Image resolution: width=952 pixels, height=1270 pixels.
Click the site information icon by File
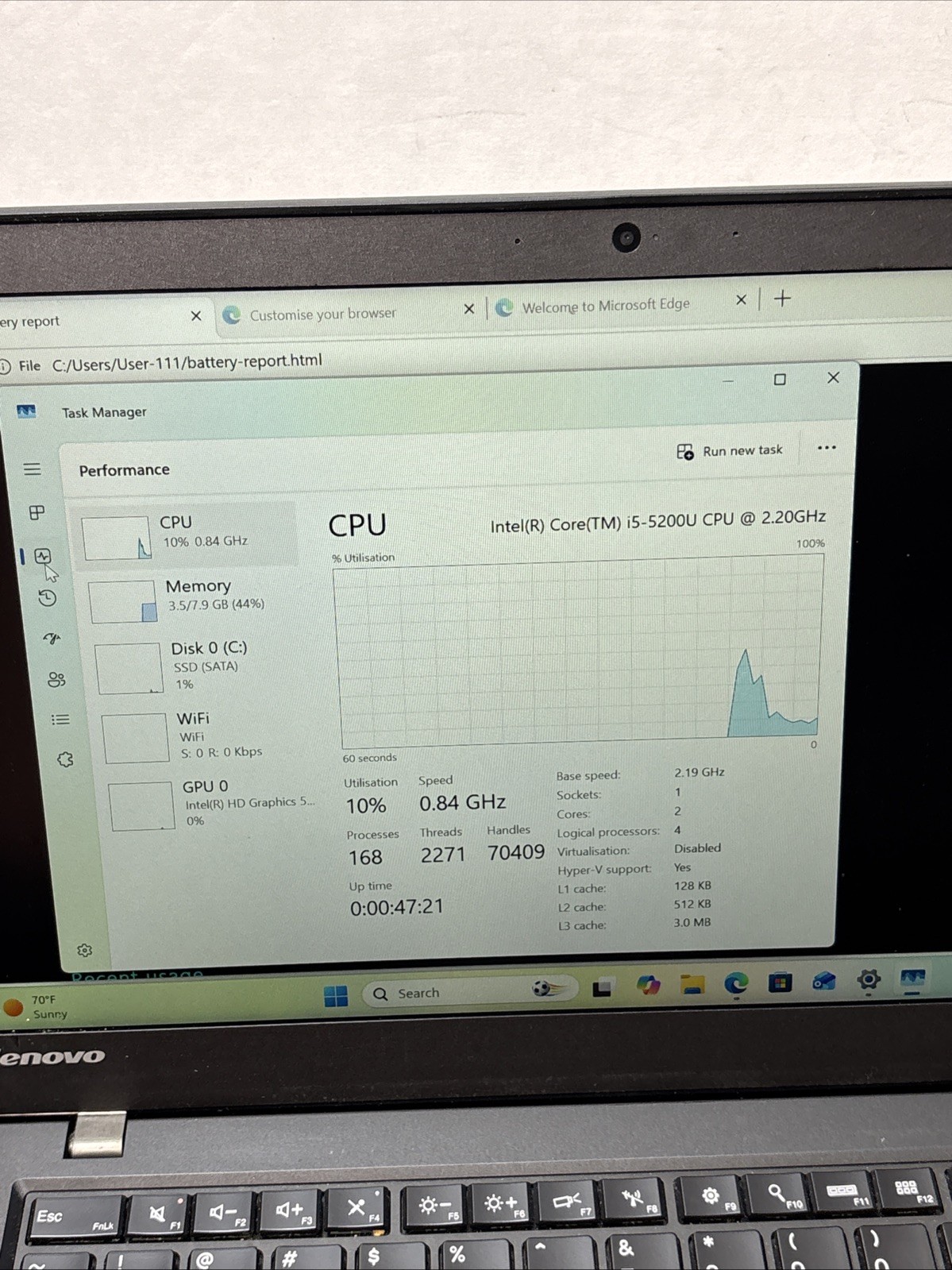(x=5, y=366)
